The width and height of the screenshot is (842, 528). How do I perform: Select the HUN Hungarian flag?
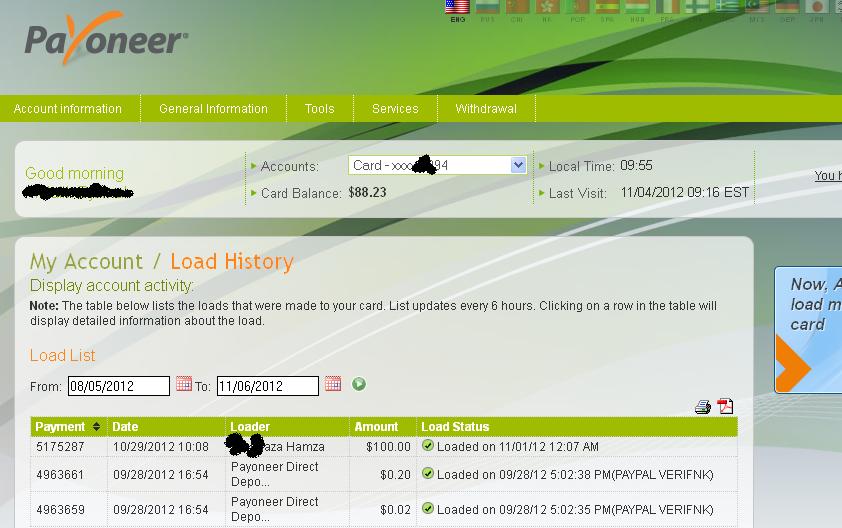click(x=637, y=7)
